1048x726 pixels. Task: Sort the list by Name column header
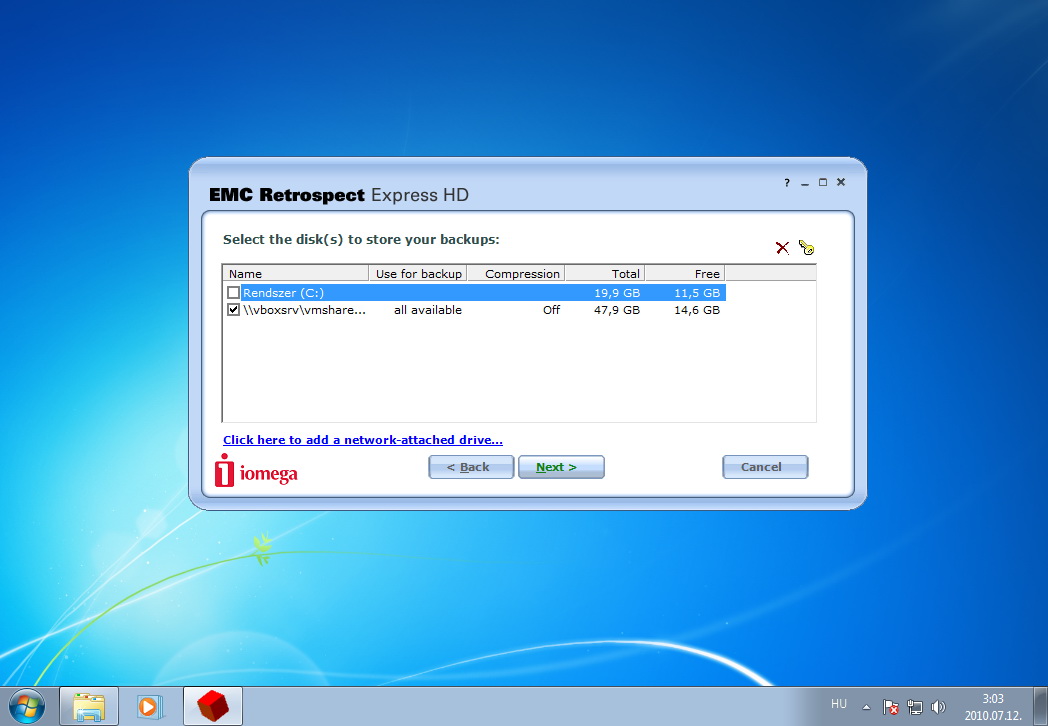(296, 273)
